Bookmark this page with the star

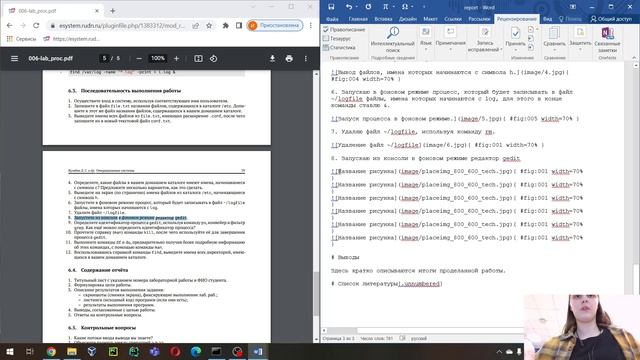click(209, 25)
